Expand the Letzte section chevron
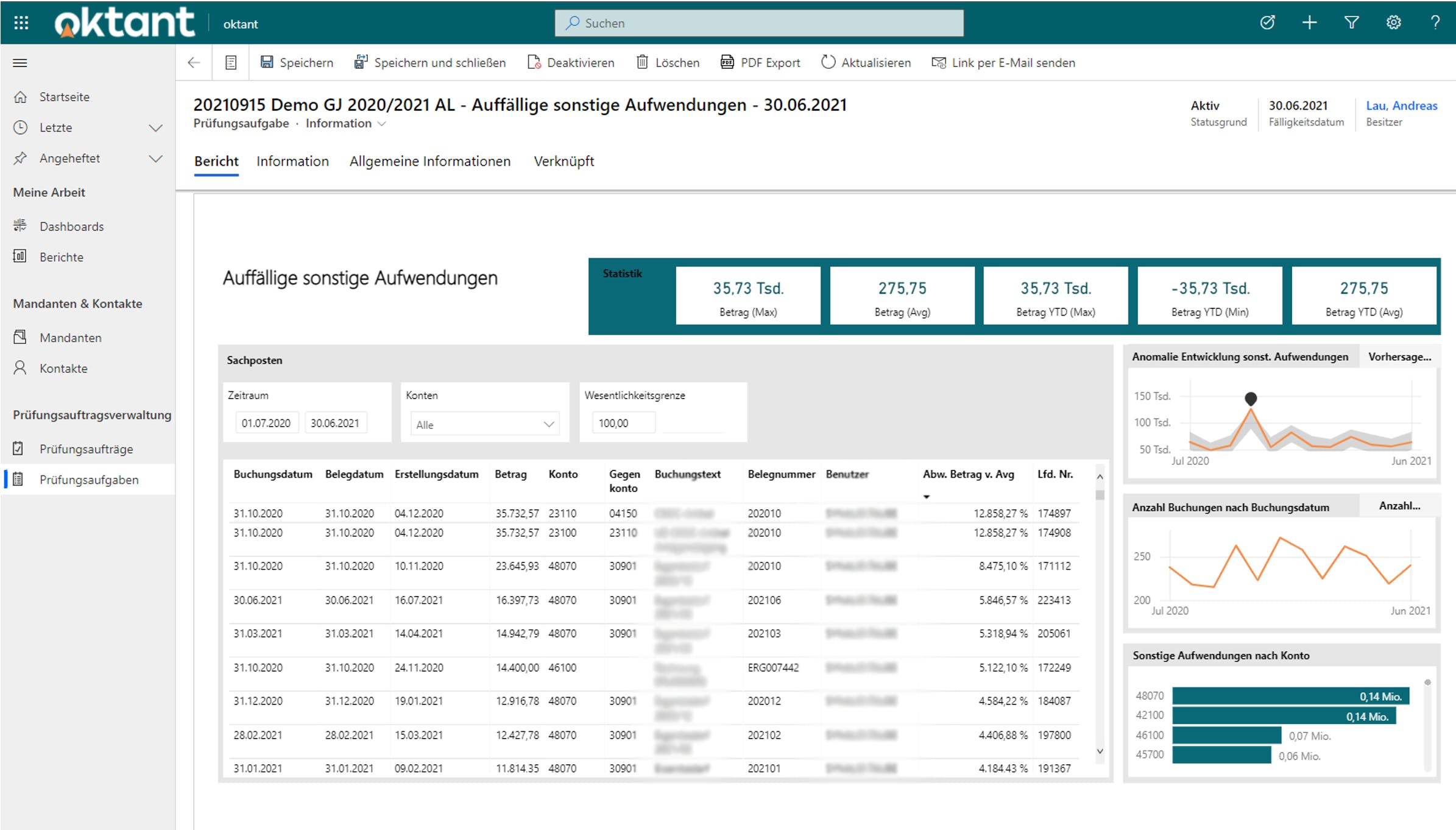 (155, 128)
